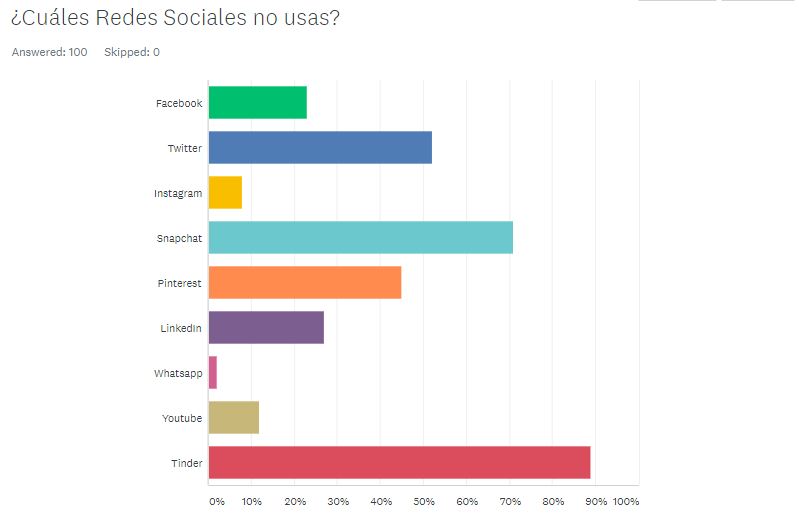
Task: Click the chart title about Redes Sociales
Action: [x=175, y=19]
